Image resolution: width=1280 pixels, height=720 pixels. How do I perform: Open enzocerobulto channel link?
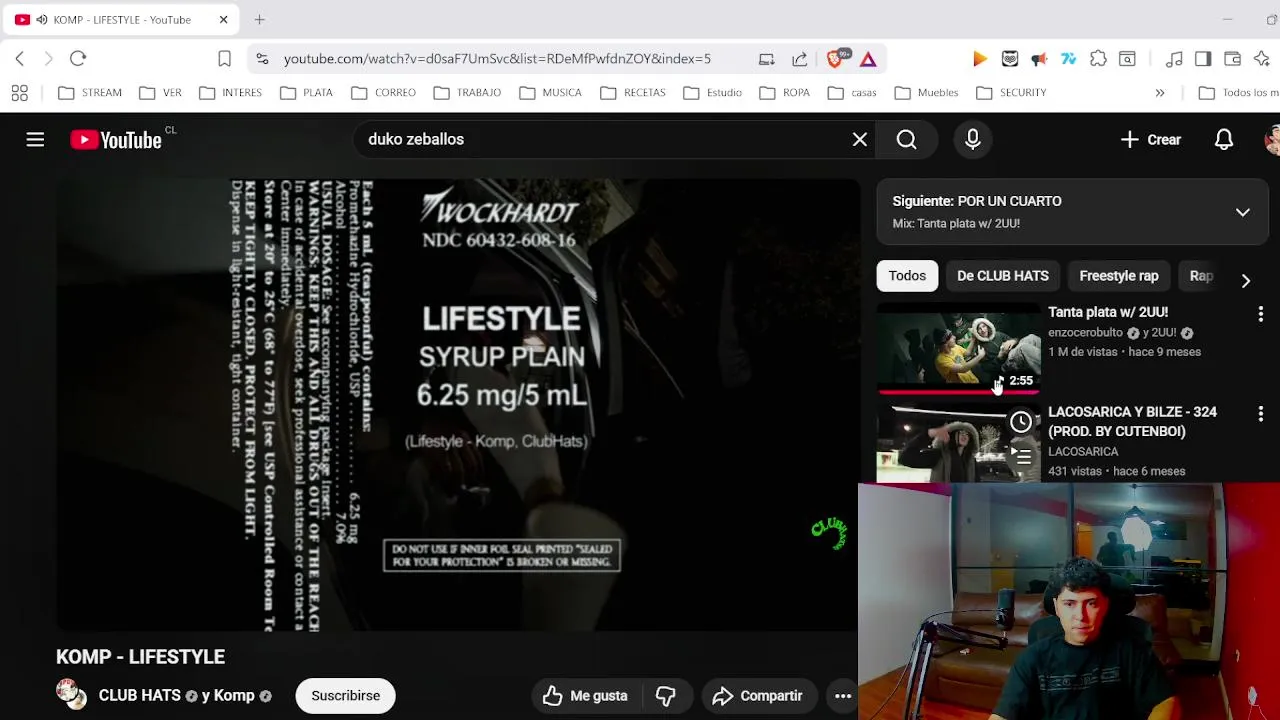pos(1085,332)
